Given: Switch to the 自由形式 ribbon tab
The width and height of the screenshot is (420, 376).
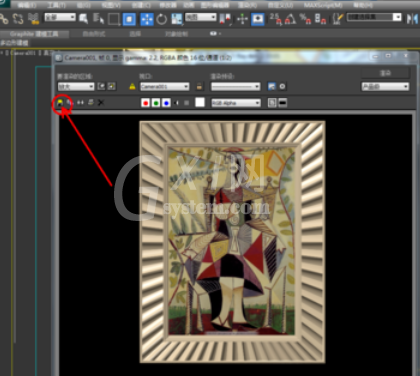Looking at the screenshot, I should pos(94,34).
